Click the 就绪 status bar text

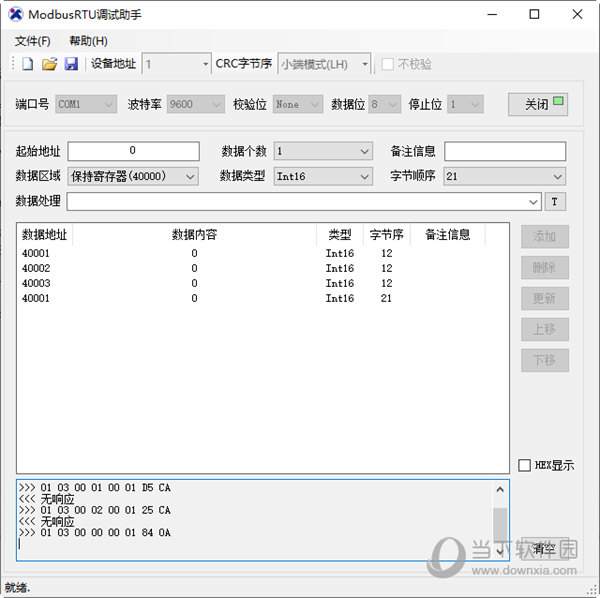[17, 587]
